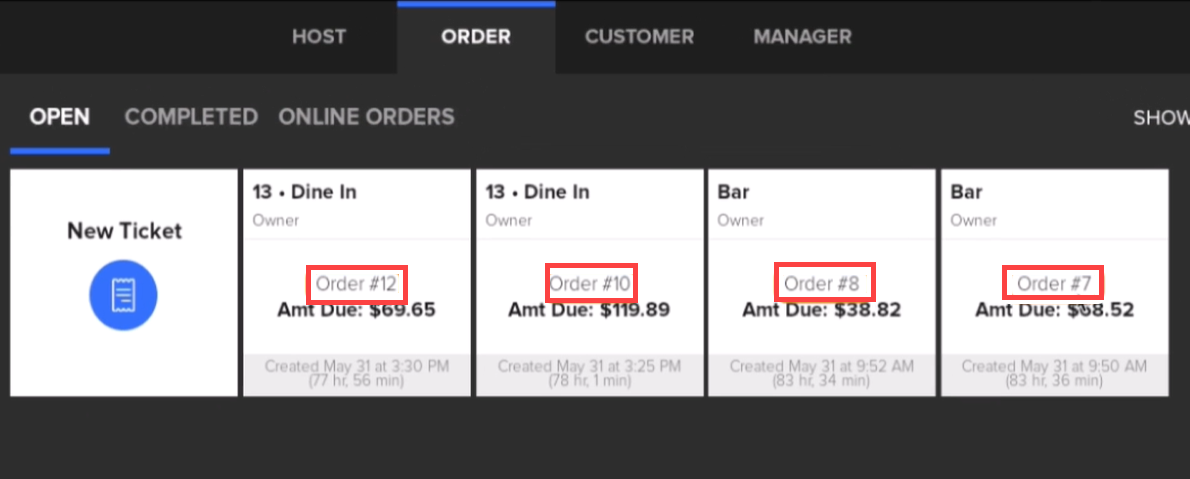Show OPEN tickets list
The height and width of the screenshot is (479, 1190).
[60, 117]
